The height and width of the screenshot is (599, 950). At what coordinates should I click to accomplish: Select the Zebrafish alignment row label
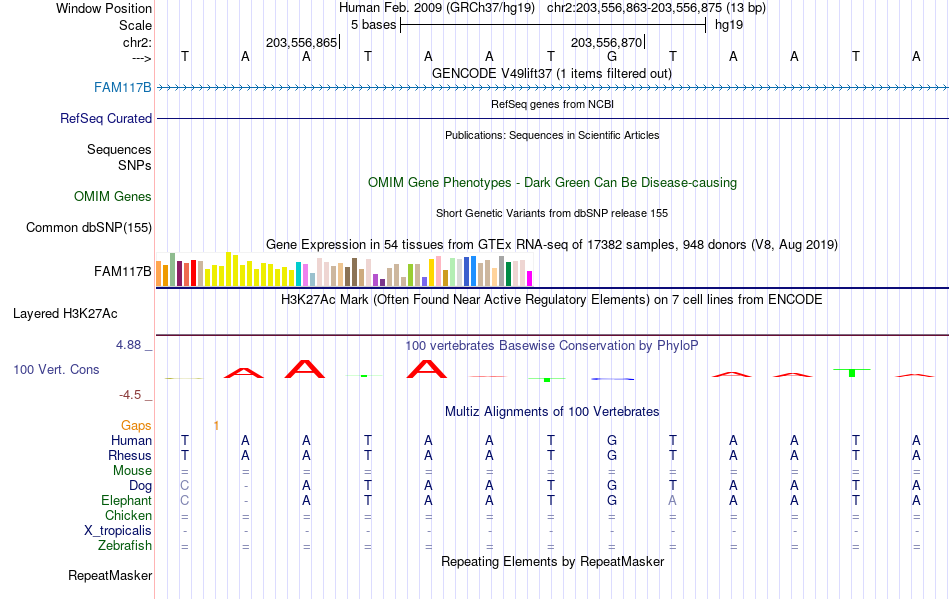125,545
